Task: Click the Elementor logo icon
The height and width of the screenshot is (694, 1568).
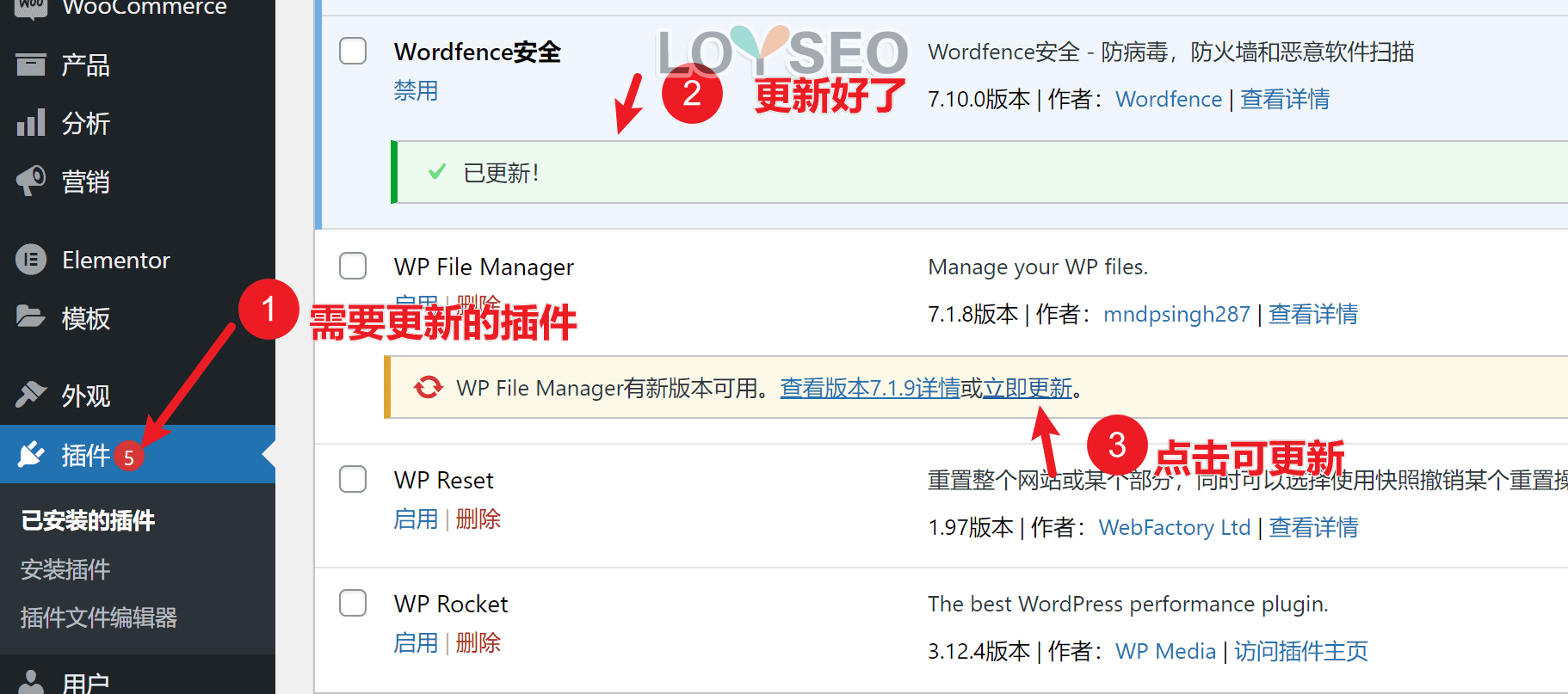Action: 31,260
